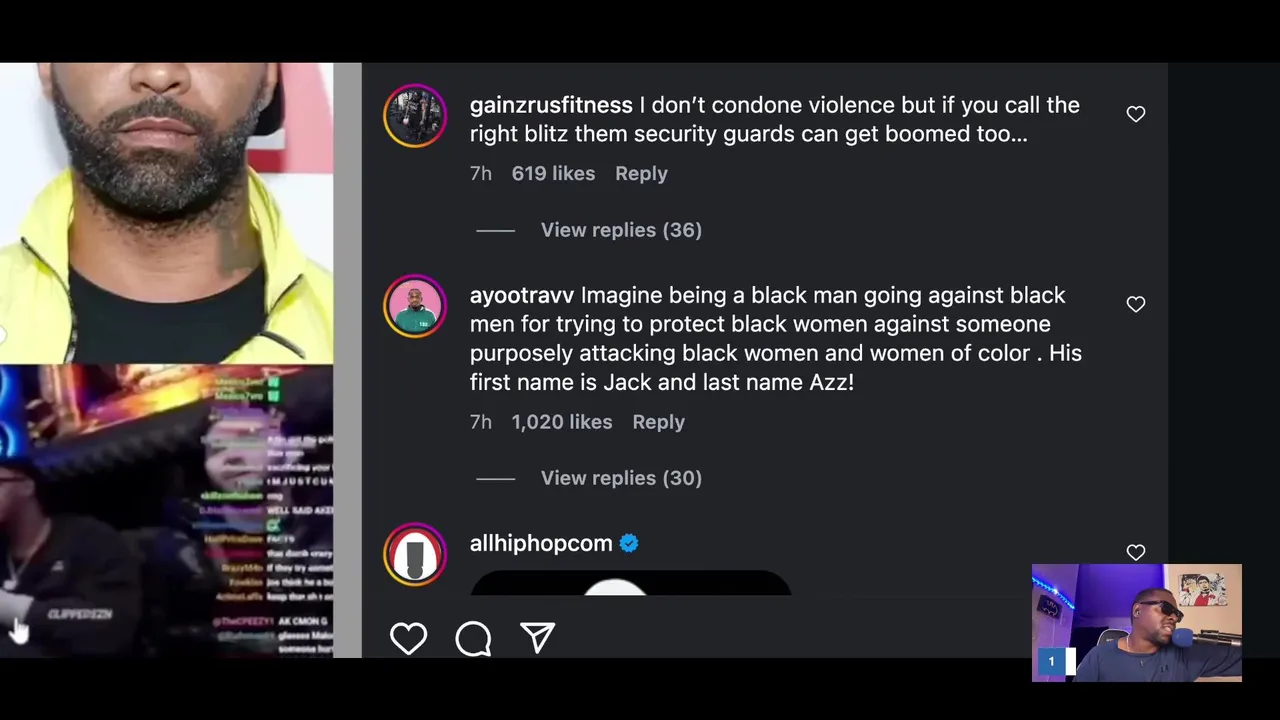Open the allhiphopcom username link
The height and width of the screenshot is (720, 1280).
tap(541, 543)
